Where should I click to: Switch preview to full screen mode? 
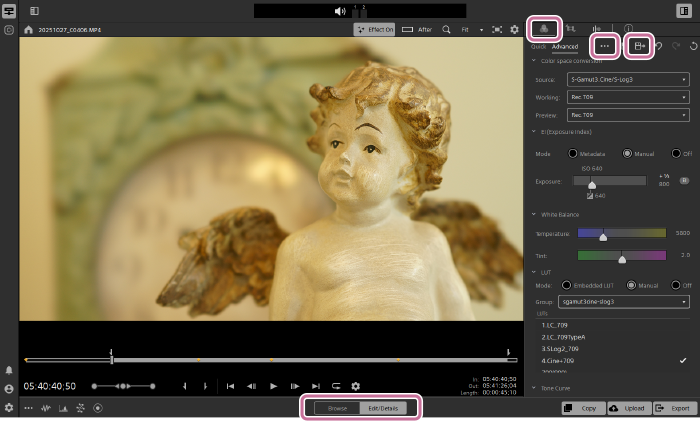pyautogui.click(x=497, y=29)
